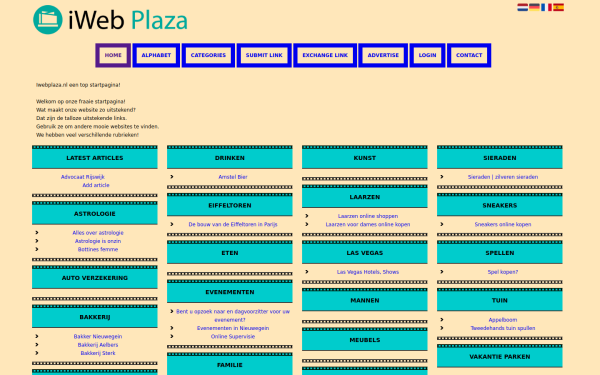Open the Bottines femme link

point(98,249)
